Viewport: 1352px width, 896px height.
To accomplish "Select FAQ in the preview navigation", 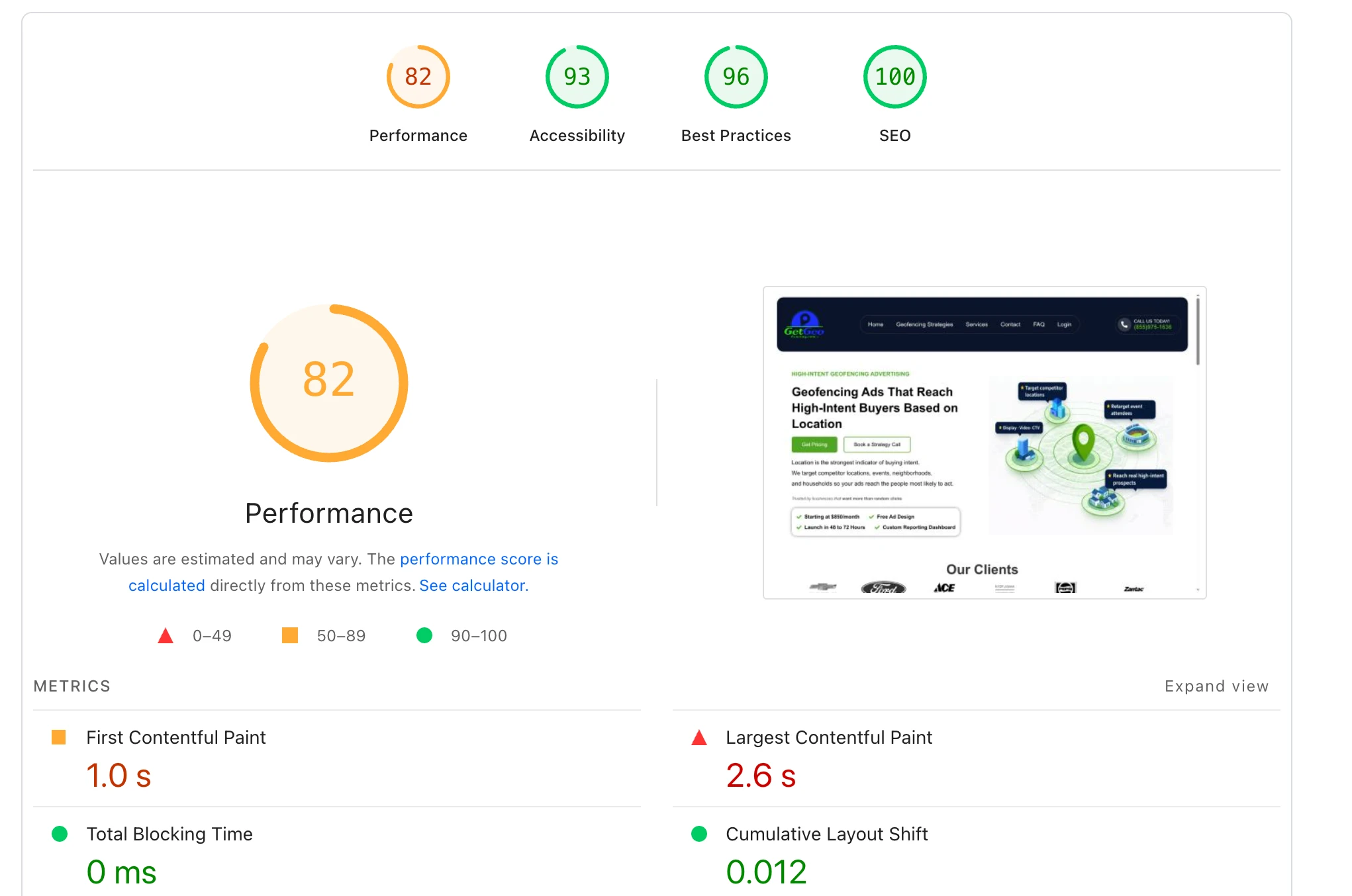I will [x=1039, y=324].
